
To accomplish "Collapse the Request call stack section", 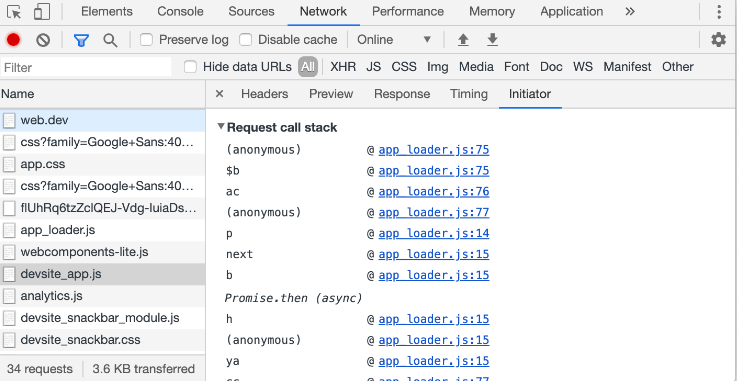I will [221, 127].
